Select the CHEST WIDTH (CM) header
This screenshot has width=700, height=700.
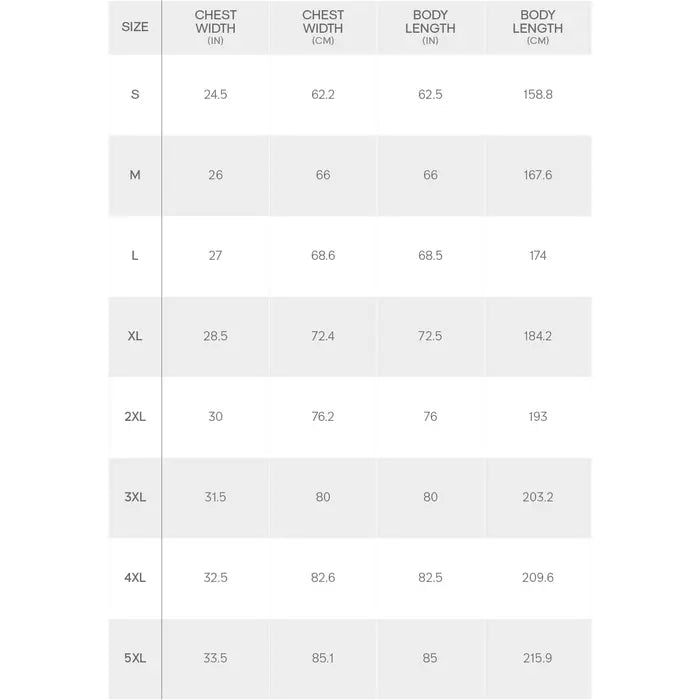pyautogui.click(x=323, y=27)
